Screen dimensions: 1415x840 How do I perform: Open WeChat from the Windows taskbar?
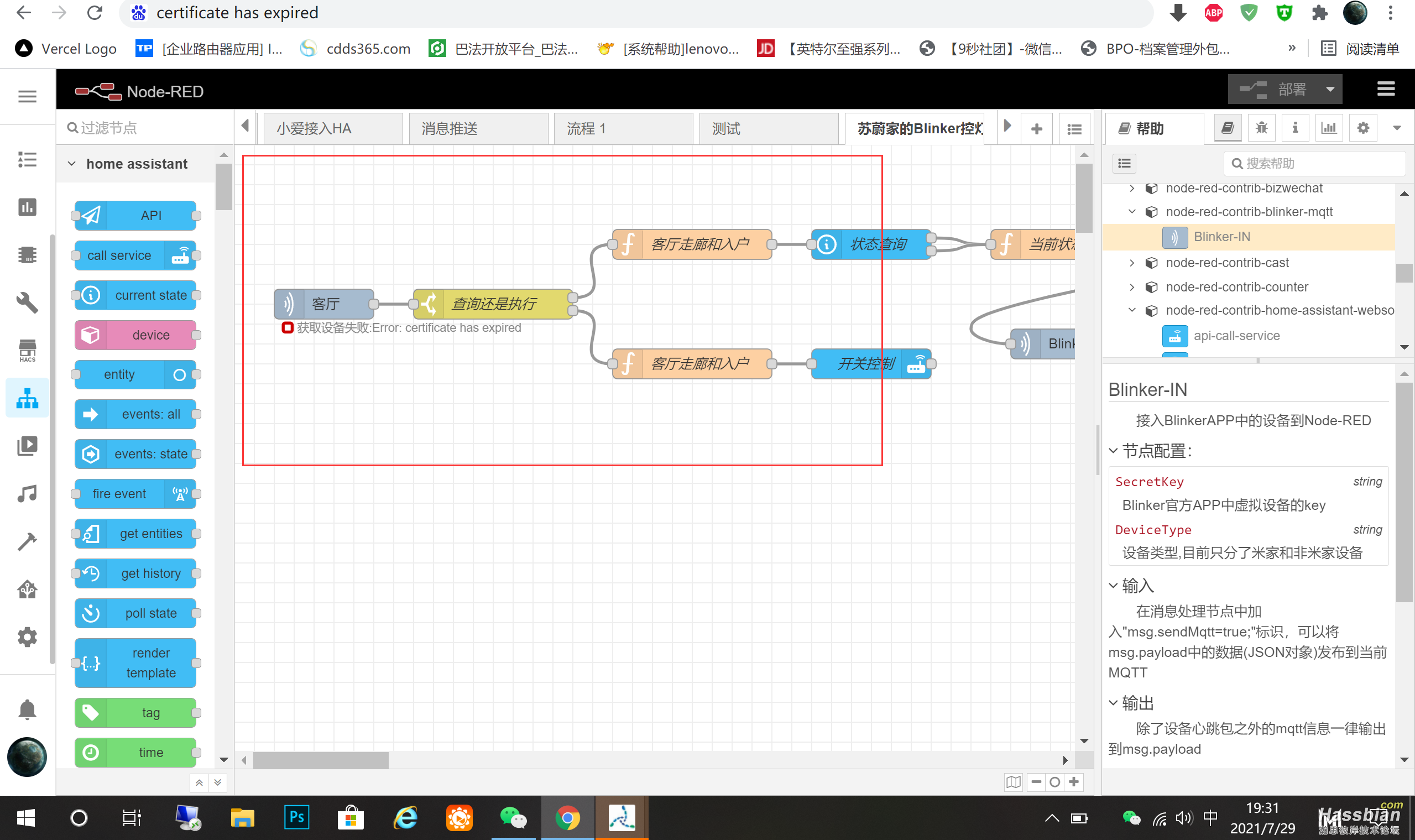click(x=513, y=818)
